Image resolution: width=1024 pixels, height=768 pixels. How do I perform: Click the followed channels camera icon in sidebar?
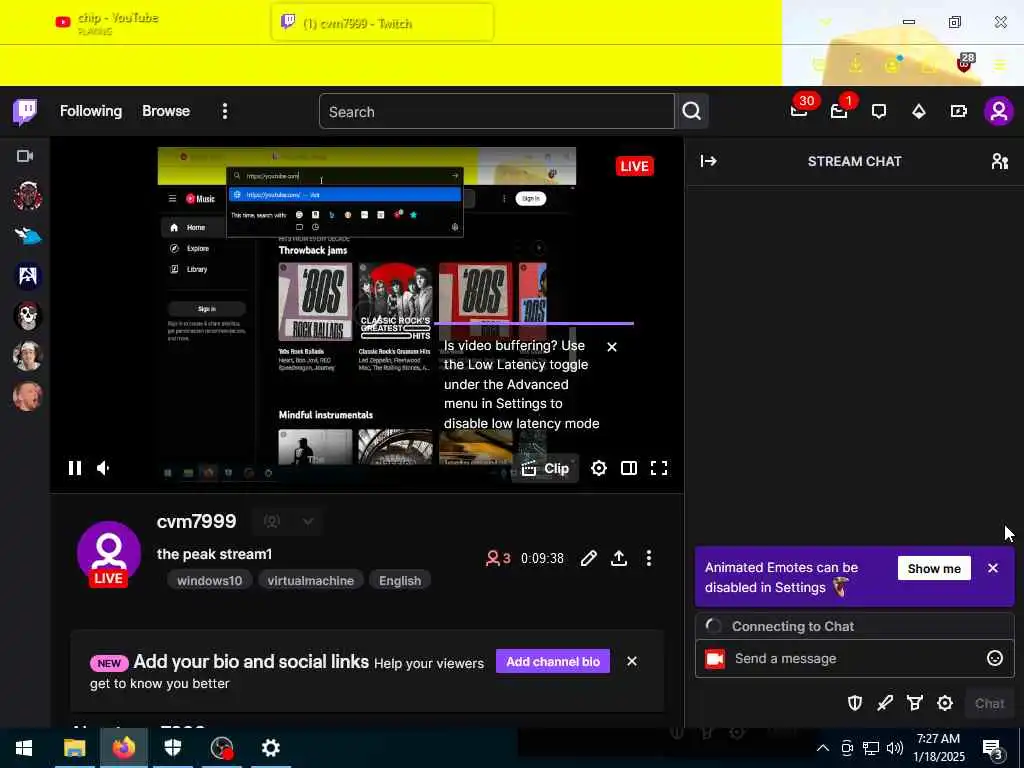25,156
